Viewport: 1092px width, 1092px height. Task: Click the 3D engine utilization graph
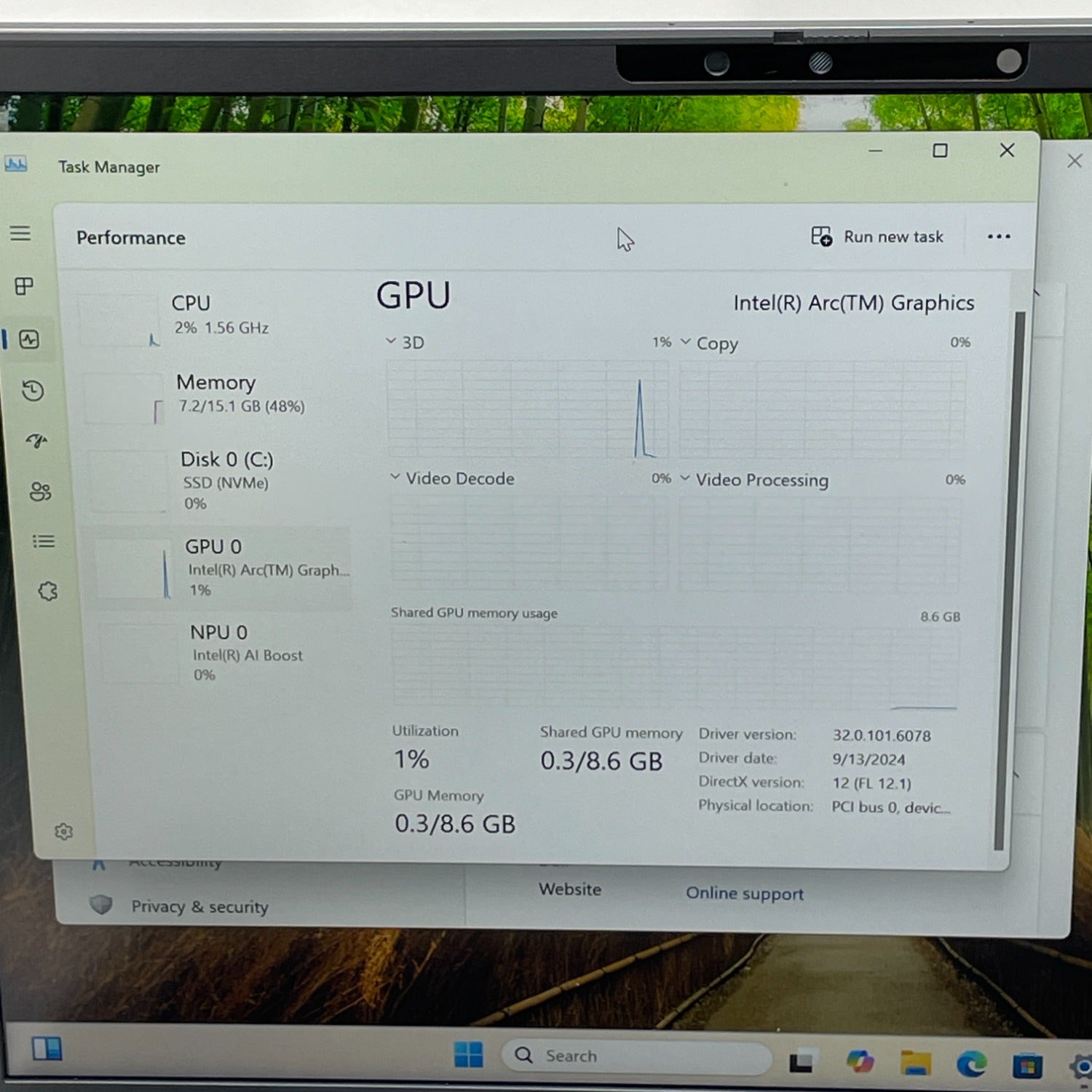click(x=528, y=408)
